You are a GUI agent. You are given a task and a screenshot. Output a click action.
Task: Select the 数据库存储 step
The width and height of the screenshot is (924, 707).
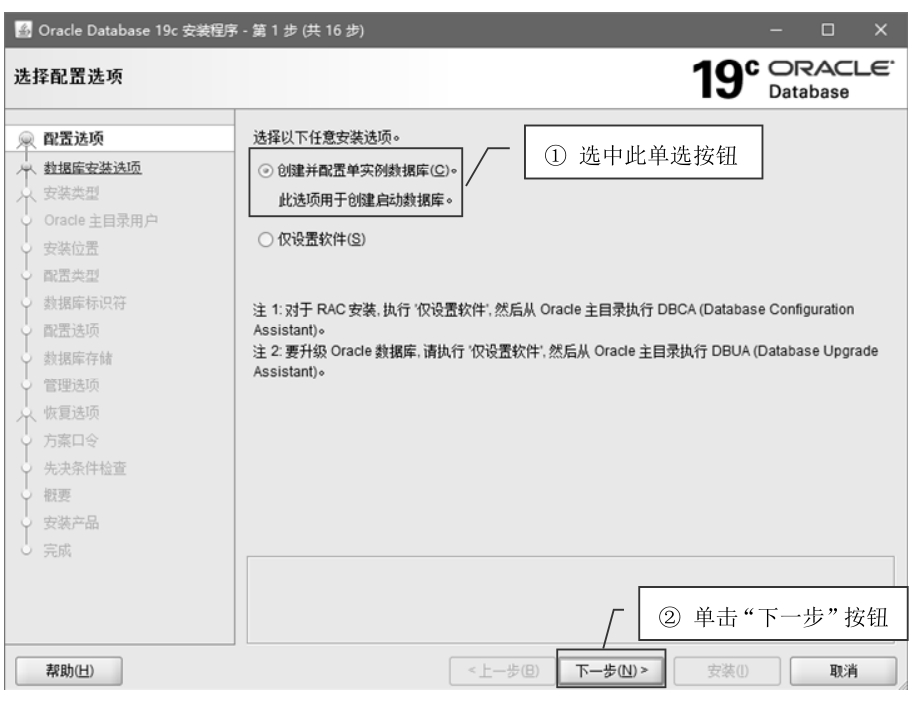click(78, 358)
